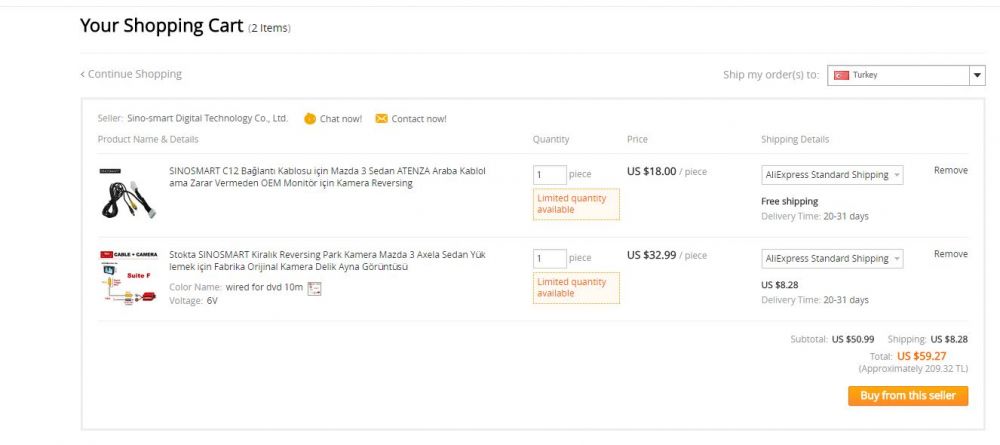Open Contact now link
The width and height of the screenshot is (1000, 445).
tap(419, 119)
